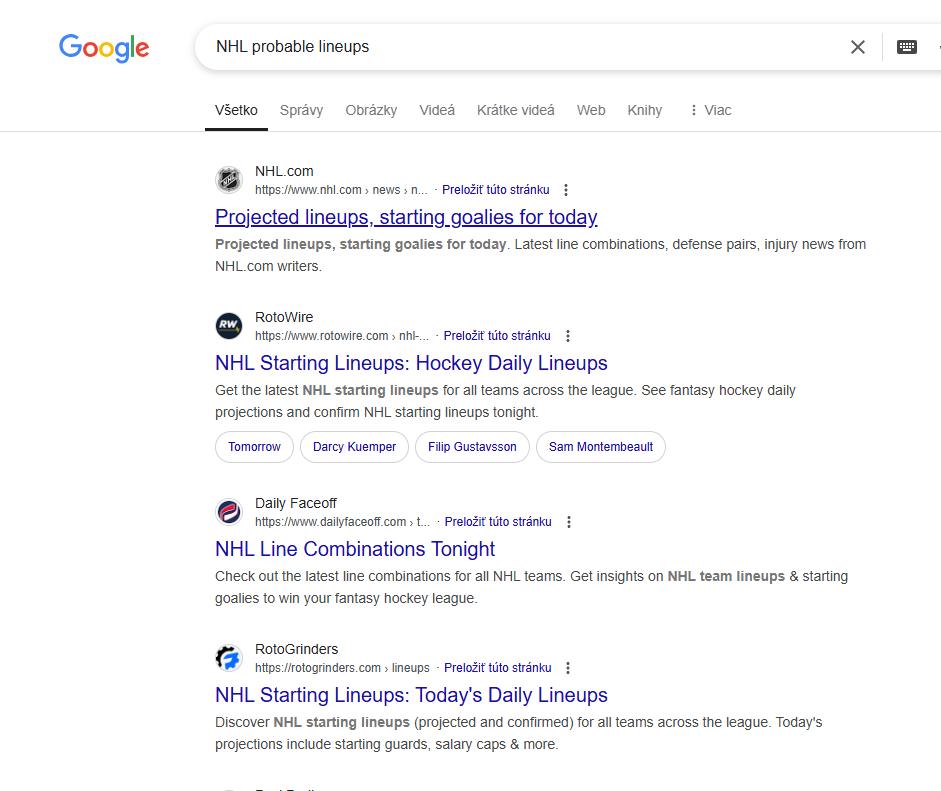
Task: Switch to the Správy tab
Action: [301, 110]
